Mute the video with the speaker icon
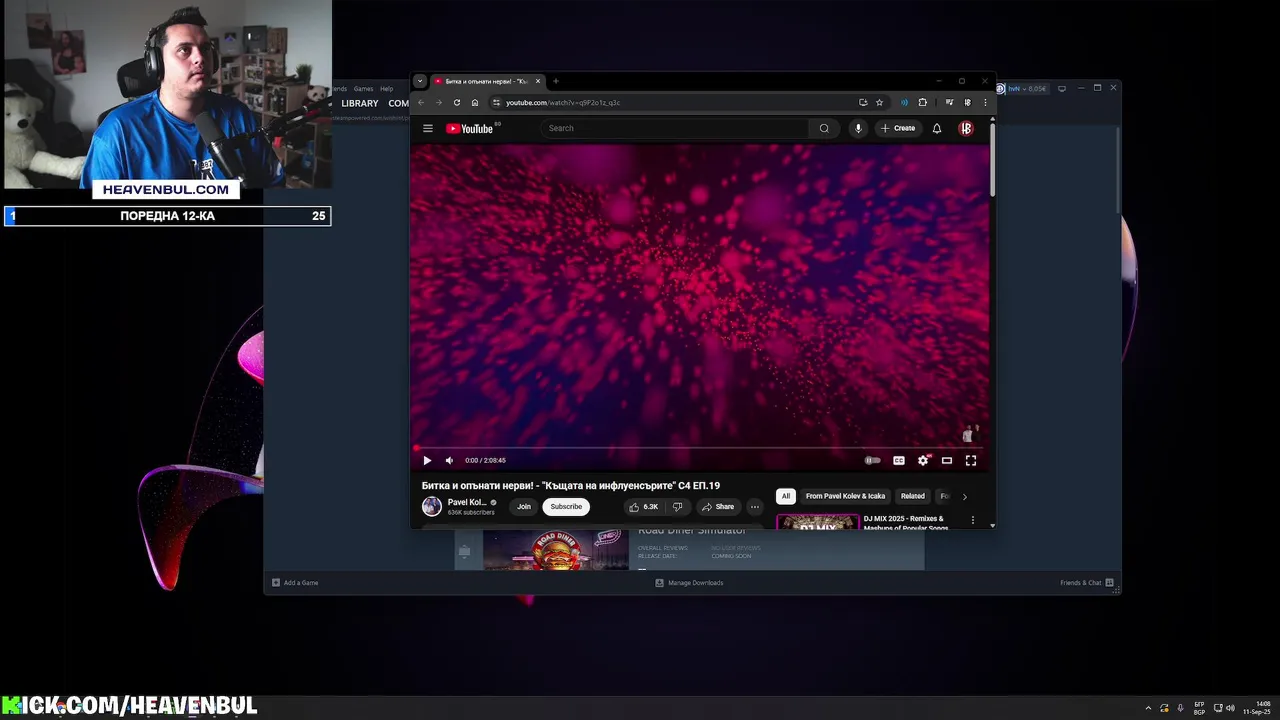The image size is (1280, 720). pyautogui.click(x=449, y=460)
